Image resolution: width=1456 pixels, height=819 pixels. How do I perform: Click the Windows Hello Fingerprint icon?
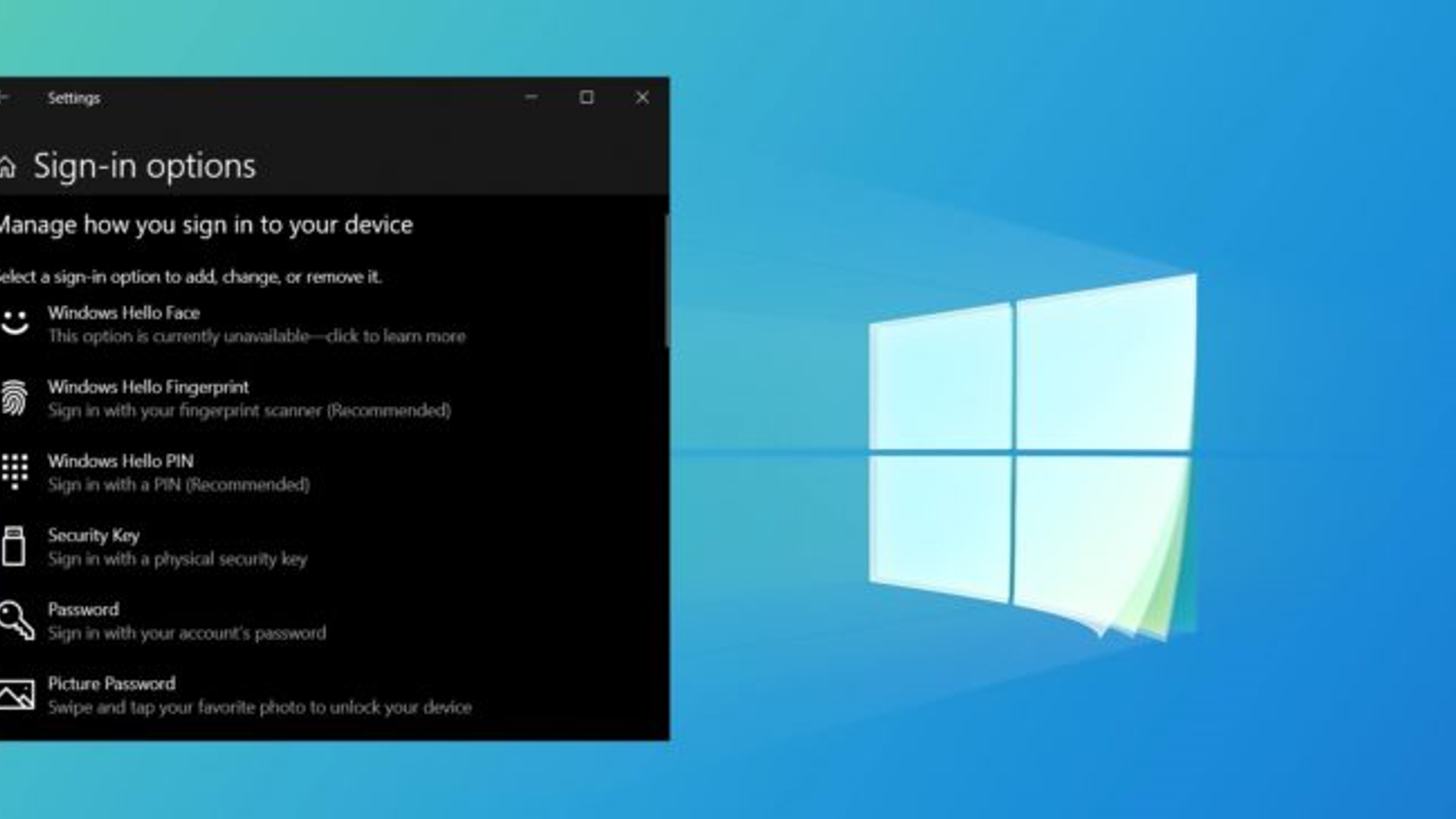coord(14,398)
